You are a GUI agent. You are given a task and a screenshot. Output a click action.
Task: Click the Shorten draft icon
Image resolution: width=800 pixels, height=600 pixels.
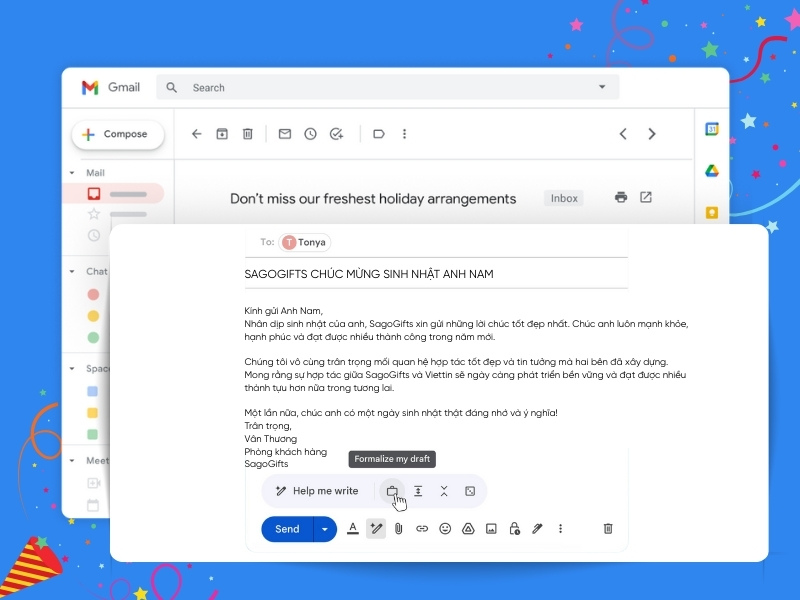pyautogui.click(x=444, y=491)
